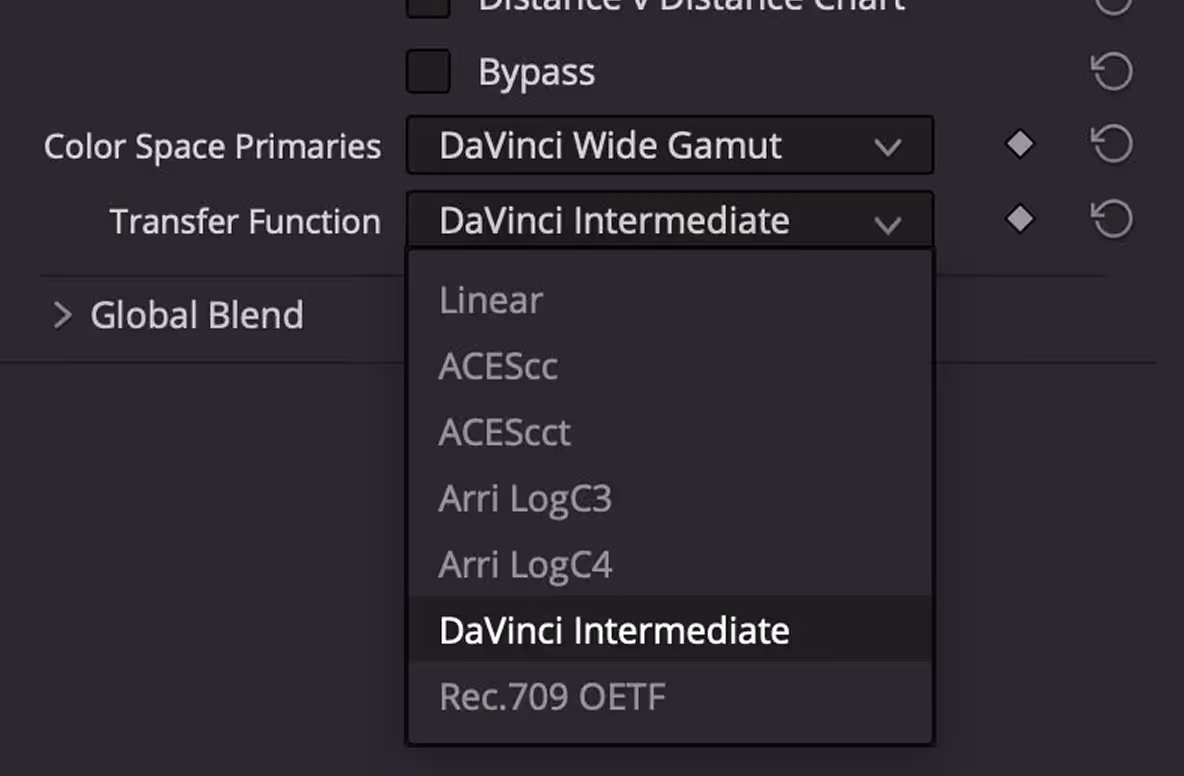This screenshot has height=776, width=1184.
Task: Pick Arri LogC3 from the list
Action: (x=525, y=499)
